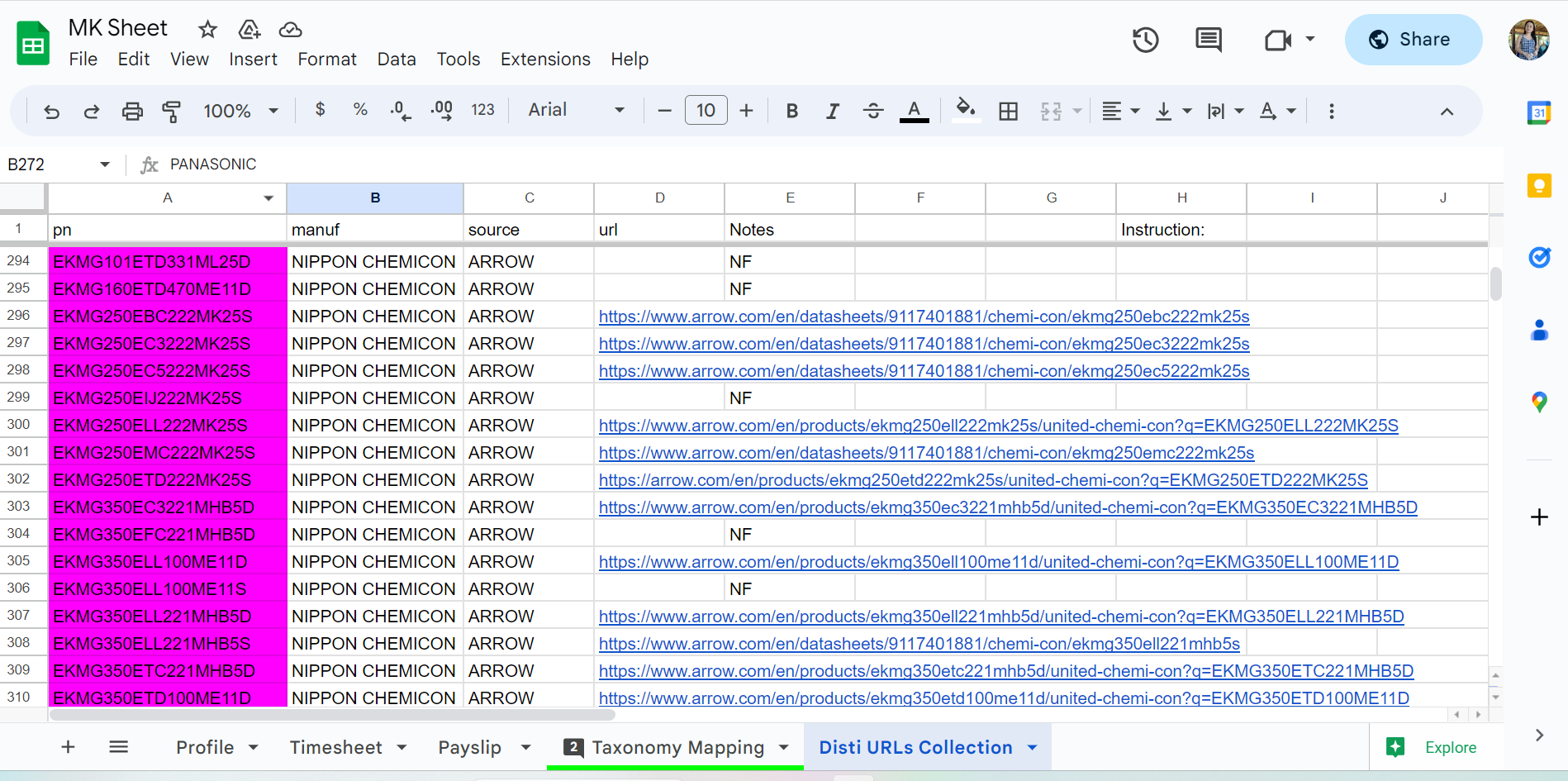Open the zoom level dropdown at 100%
Screen dimensions: 1568x781
coord(241,111)
